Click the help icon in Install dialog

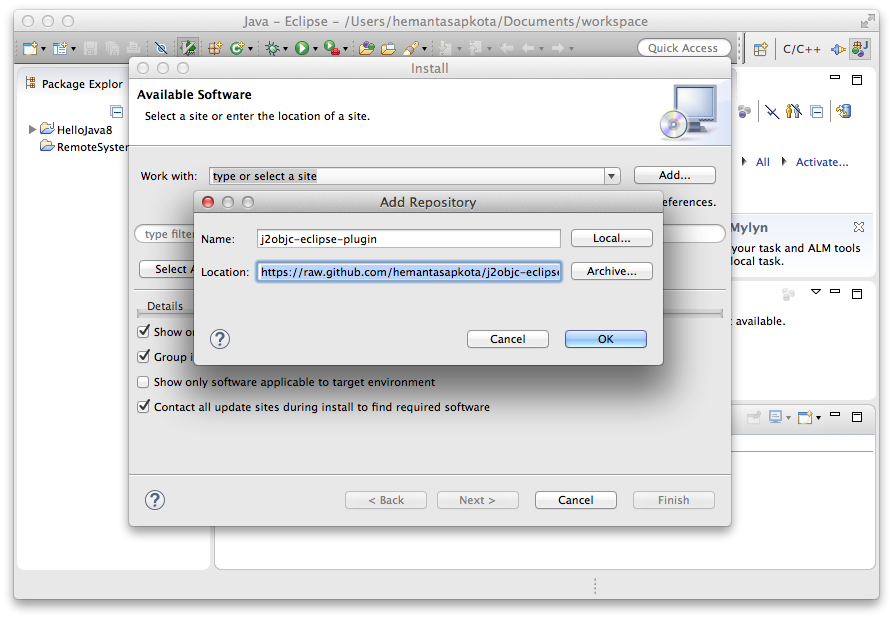(x=155, y=500)
